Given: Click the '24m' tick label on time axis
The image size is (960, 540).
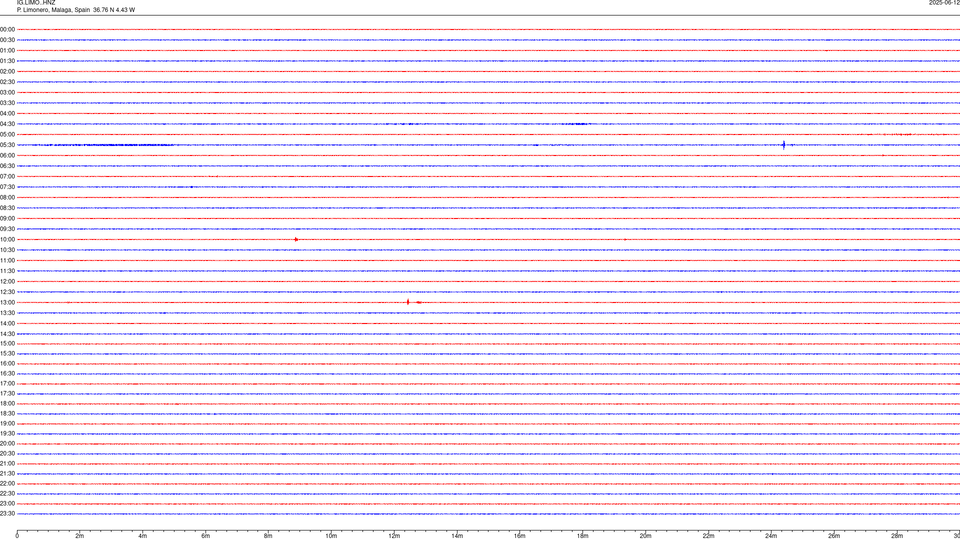Looking at the screenshot, I should coord(771,536).
